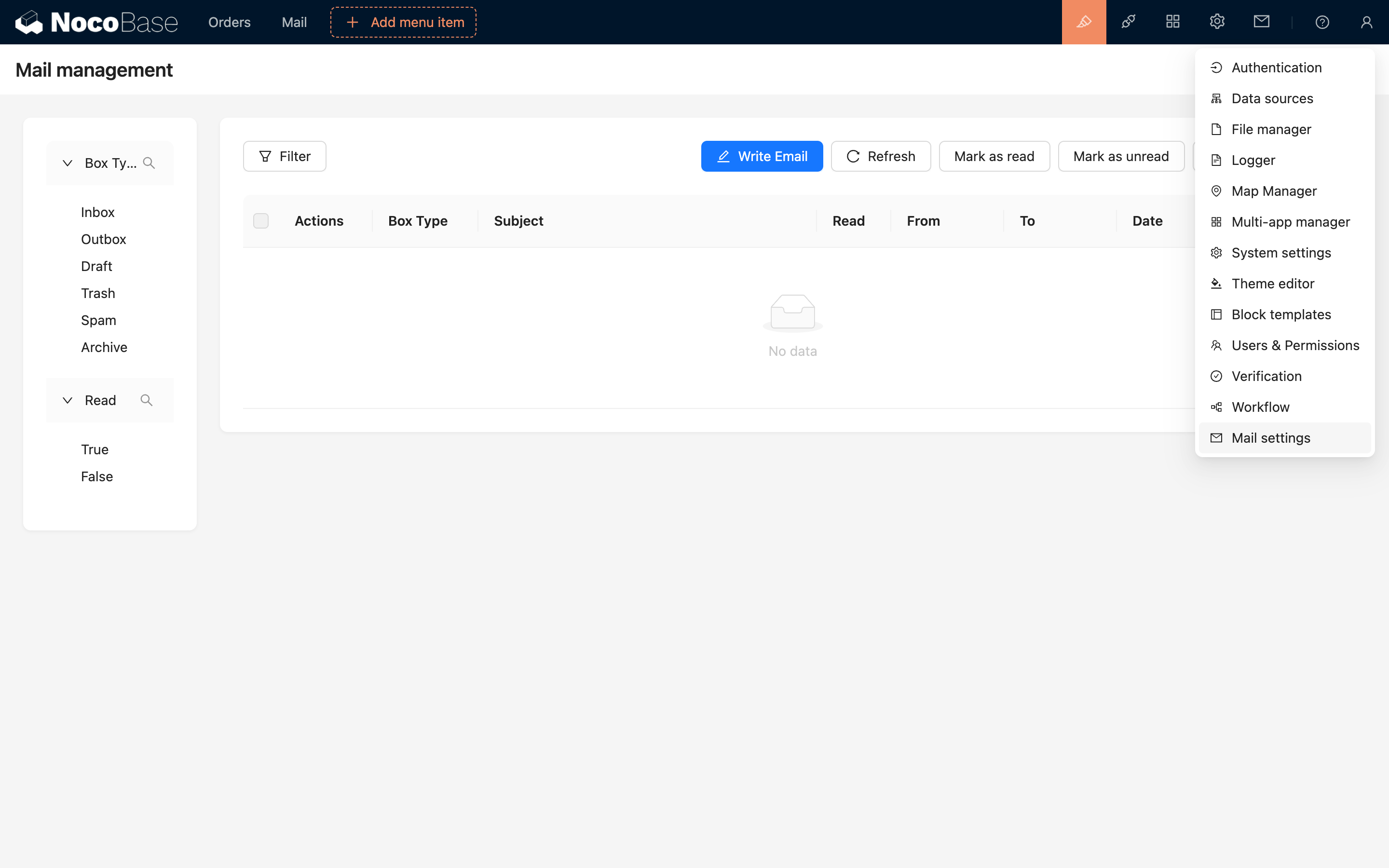Viewport: 1389px width, 868px height.
Task: Click Add menu item in navigation
Action: pyautogui.click(x=404, y=22)
